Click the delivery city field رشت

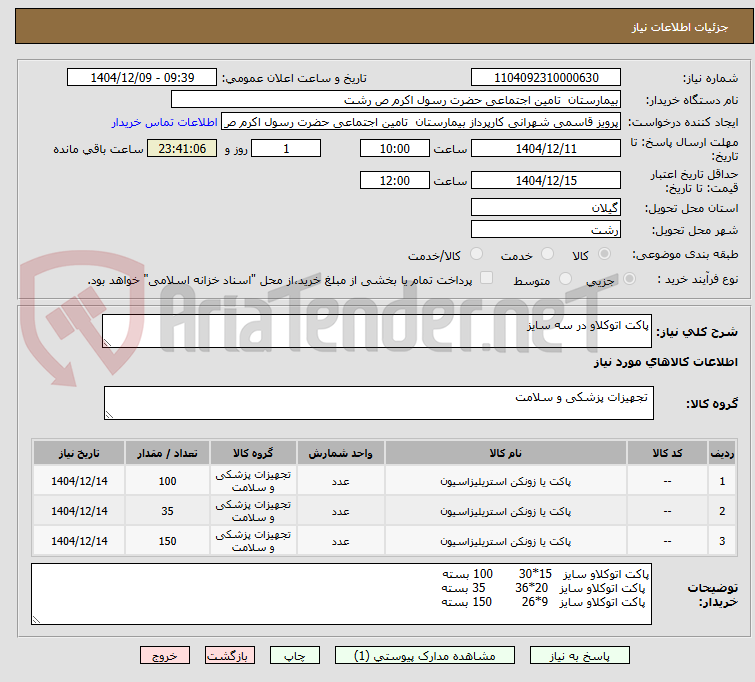coord(546,229)
